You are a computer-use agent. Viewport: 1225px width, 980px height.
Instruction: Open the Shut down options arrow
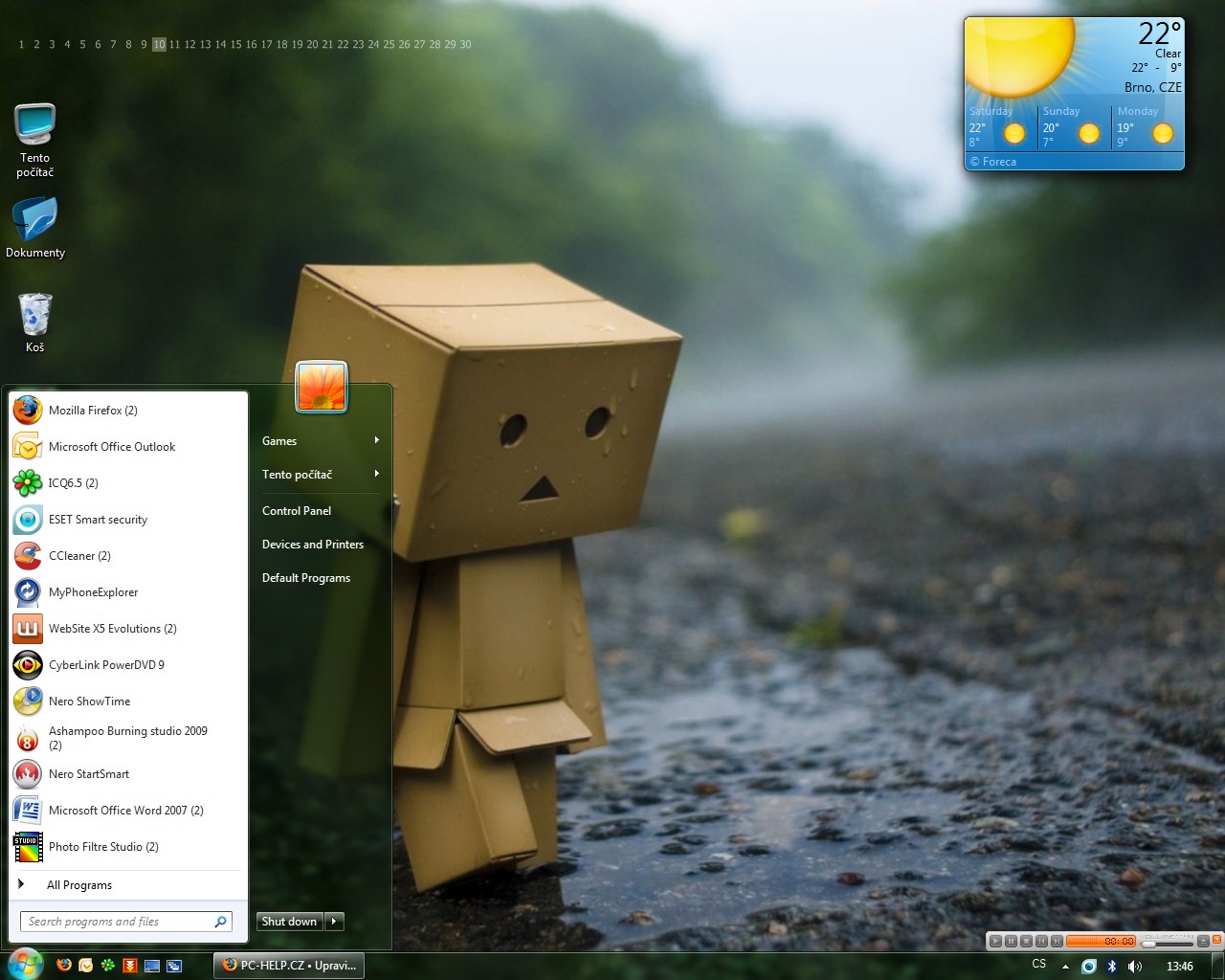click(334, 922)
